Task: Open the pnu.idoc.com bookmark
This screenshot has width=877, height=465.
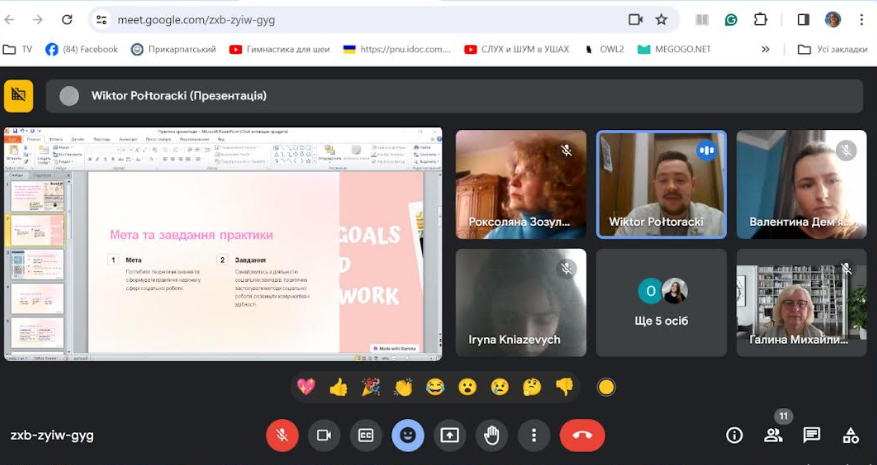Action: (397, 49)
